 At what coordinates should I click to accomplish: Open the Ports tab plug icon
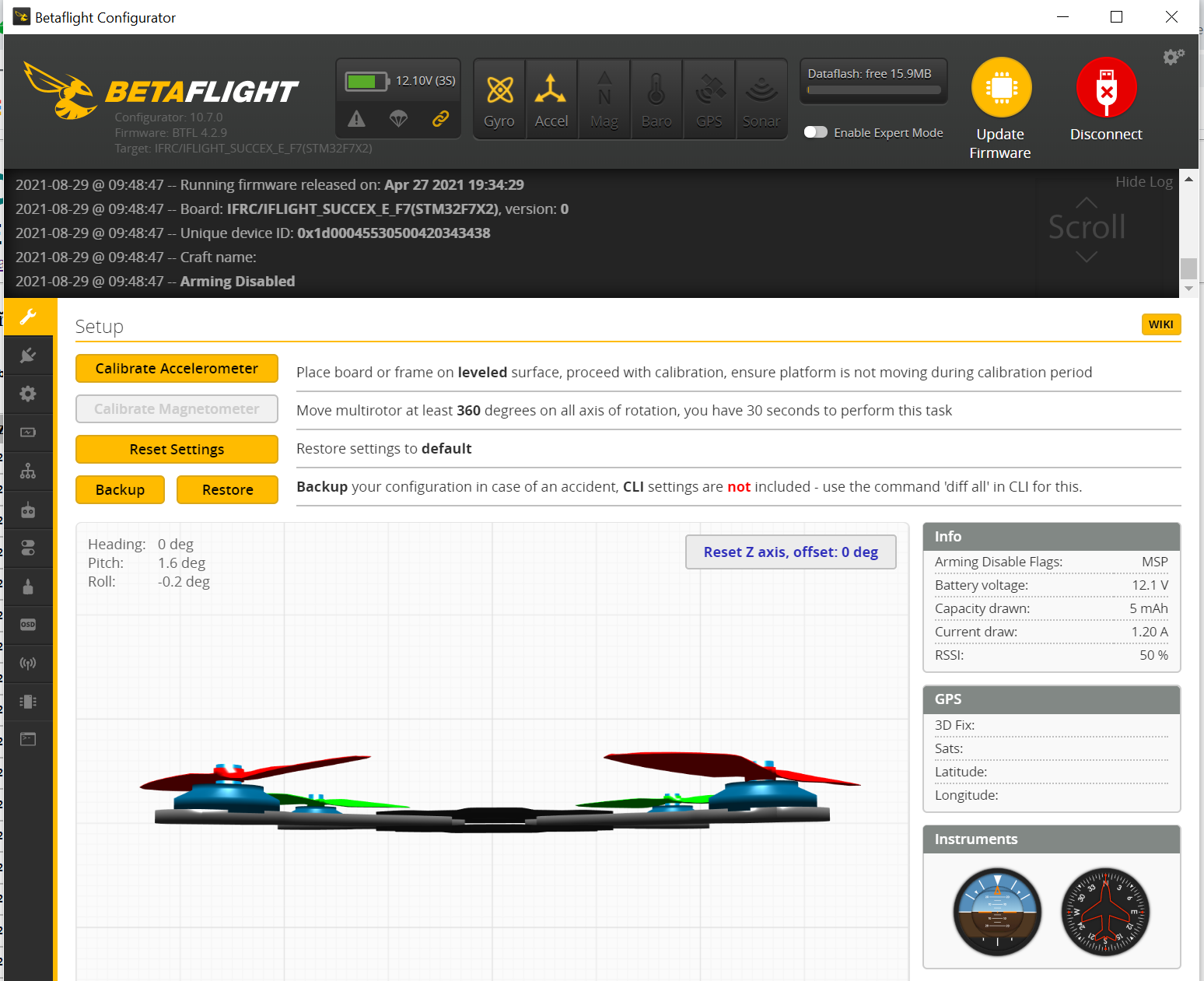(x=28, y=356)
